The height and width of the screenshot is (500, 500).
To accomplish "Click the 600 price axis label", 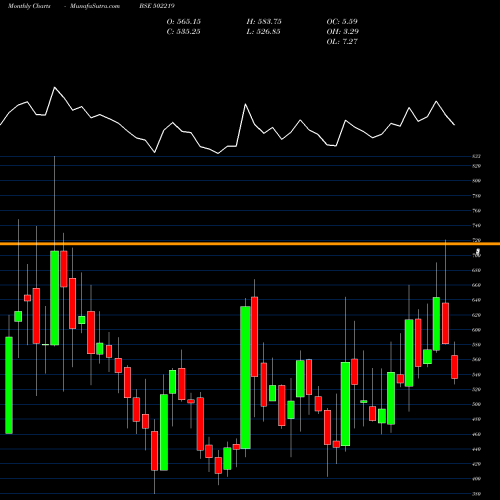I will 477,330.
